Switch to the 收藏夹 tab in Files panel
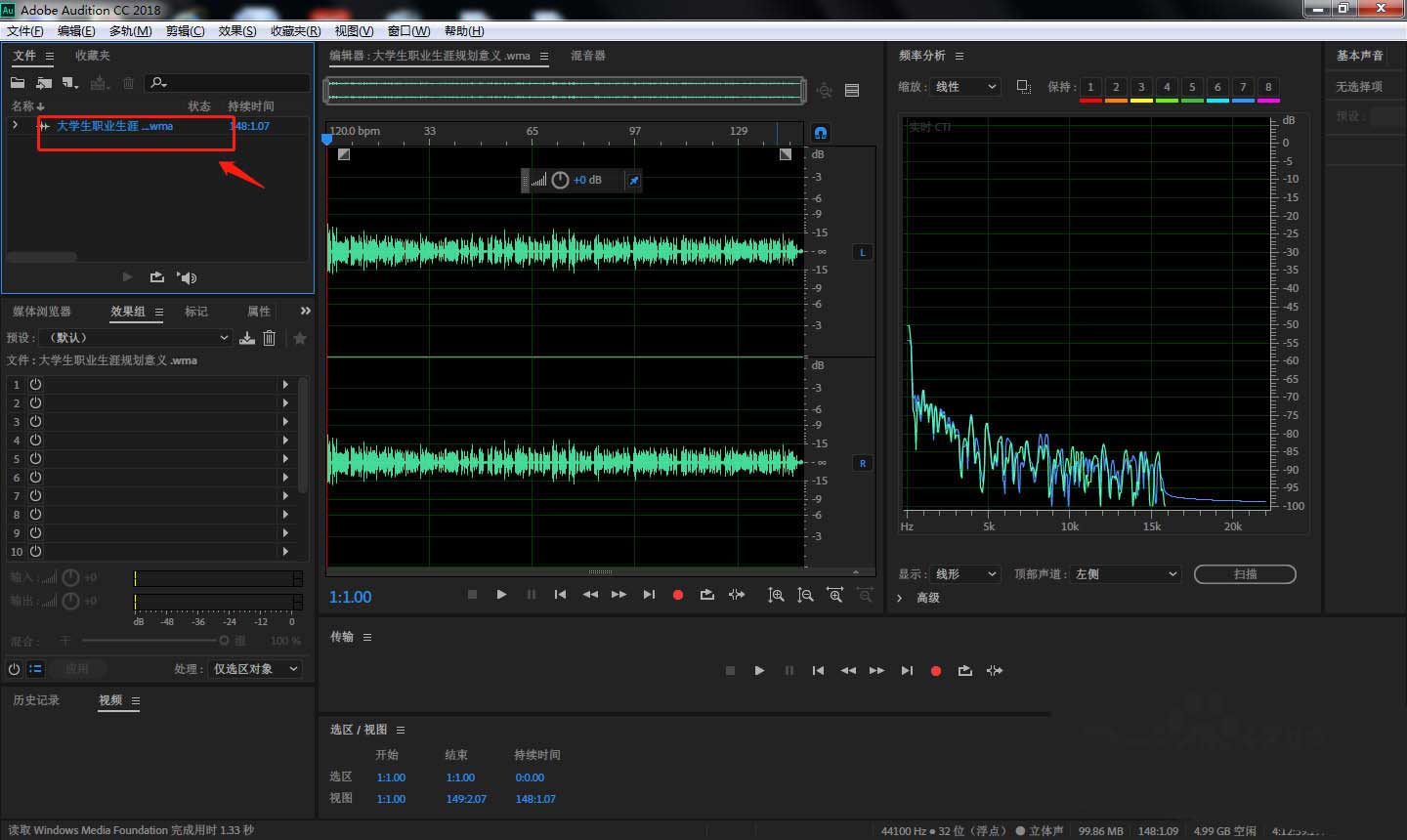 pyautogui.click(x=93, y=56)
